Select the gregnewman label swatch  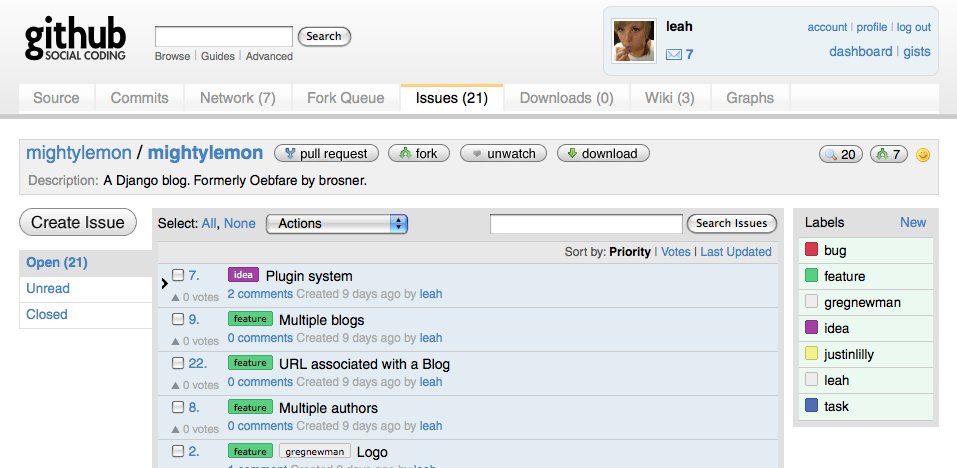pos(811,302)
